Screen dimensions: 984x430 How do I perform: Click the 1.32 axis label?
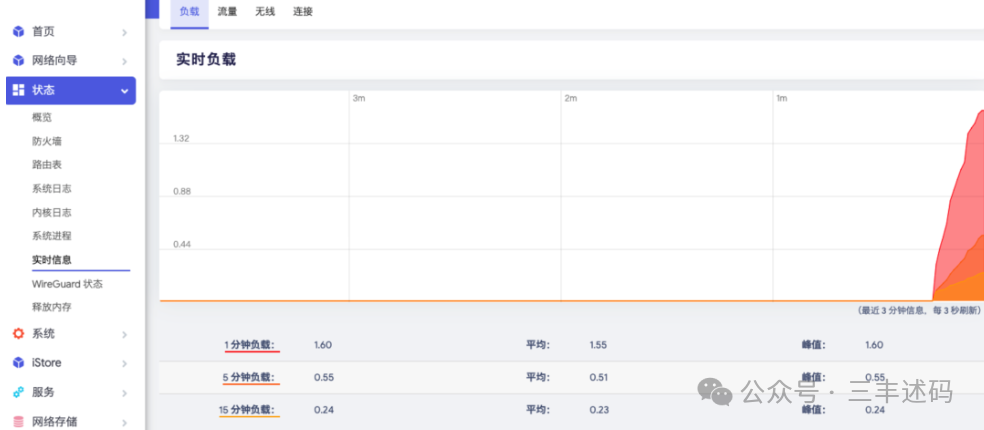(181, 138)
